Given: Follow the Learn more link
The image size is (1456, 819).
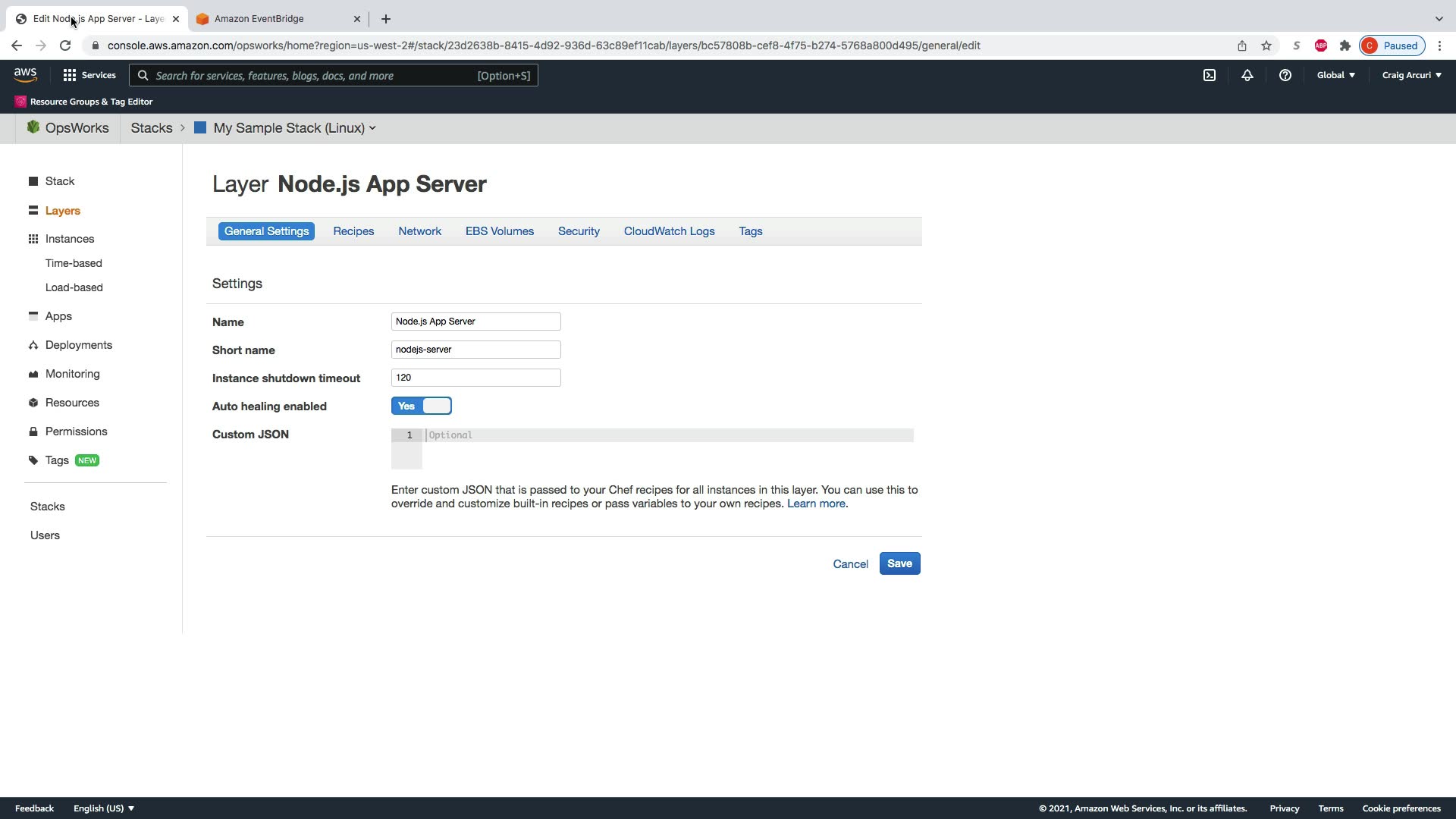Looking at the screenshot, I should [x=816, y=504].
